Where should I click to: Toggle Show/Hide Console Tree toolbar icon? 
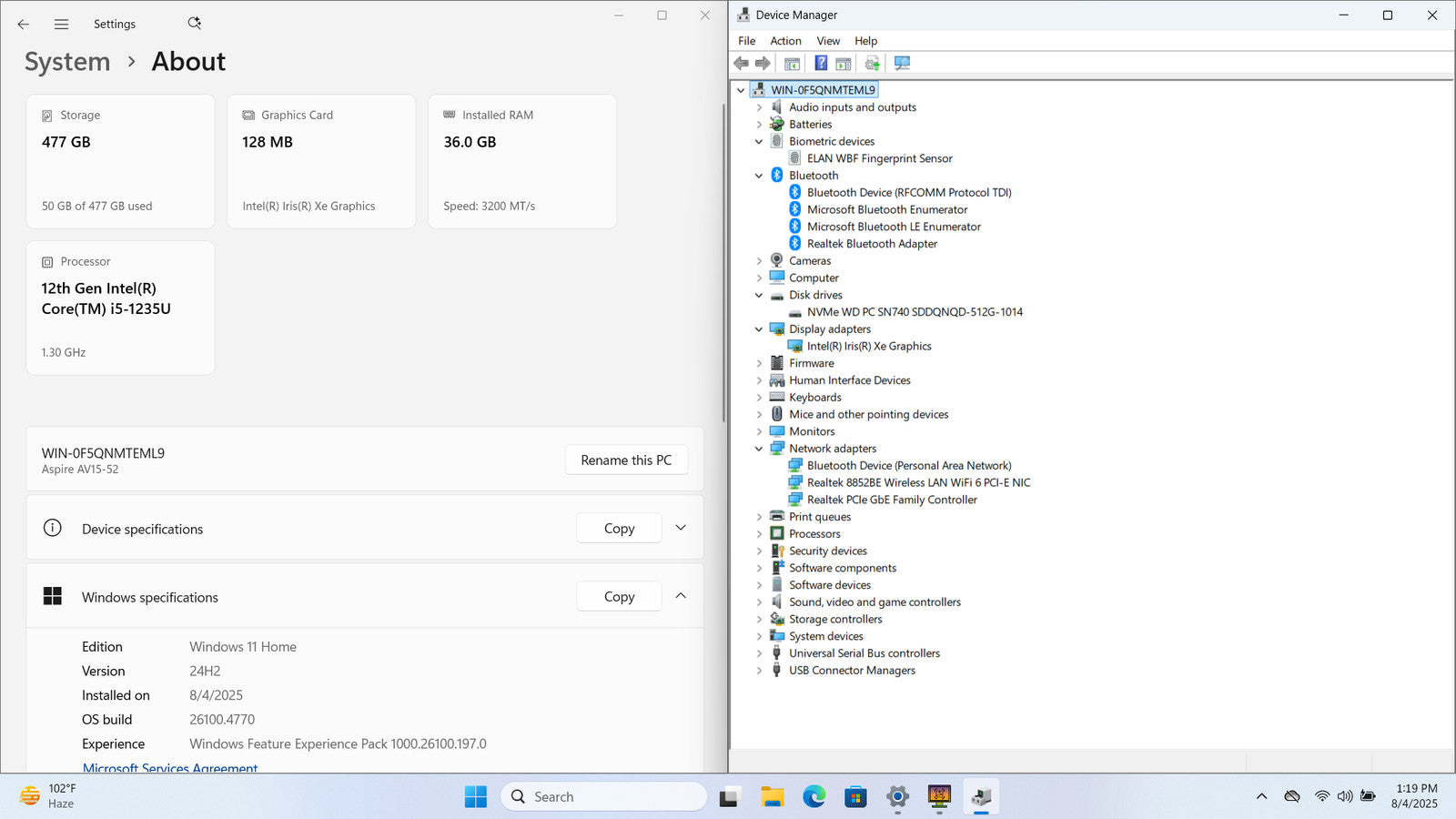click(792, 63)
